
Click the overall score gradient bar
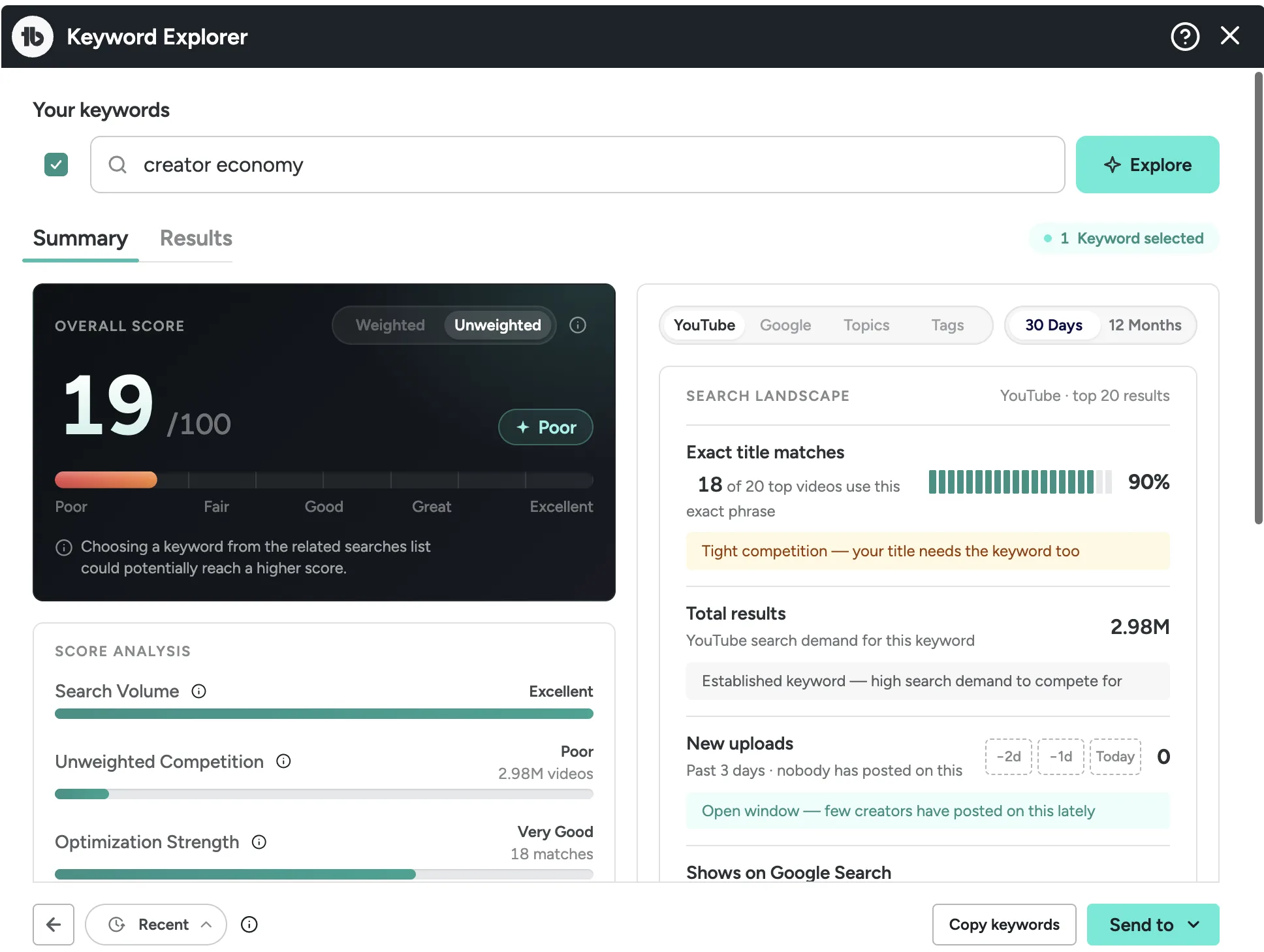click(324, 480)
